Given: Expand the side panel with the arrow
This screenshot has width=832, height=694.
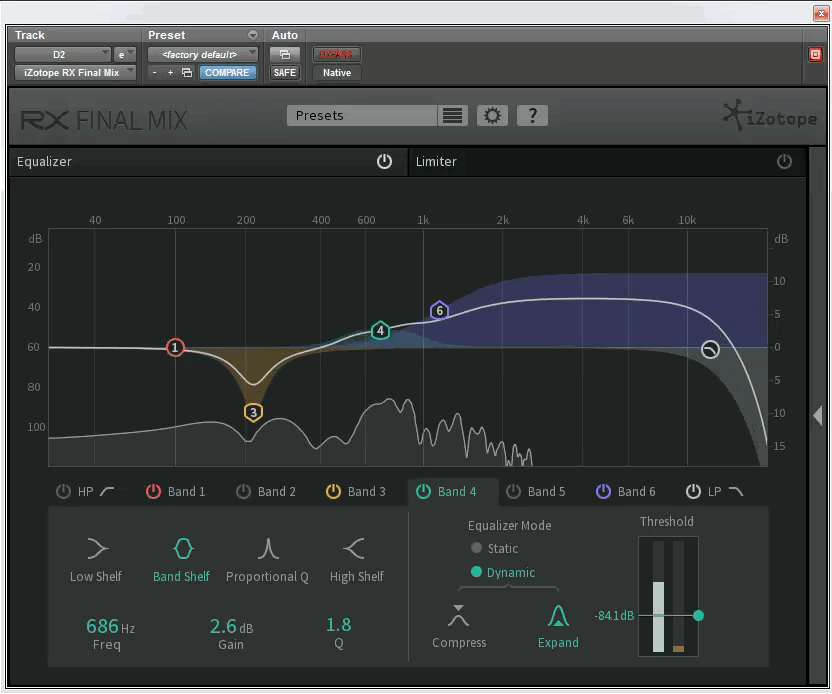Looking at the screenshot, I should point(818,415).
